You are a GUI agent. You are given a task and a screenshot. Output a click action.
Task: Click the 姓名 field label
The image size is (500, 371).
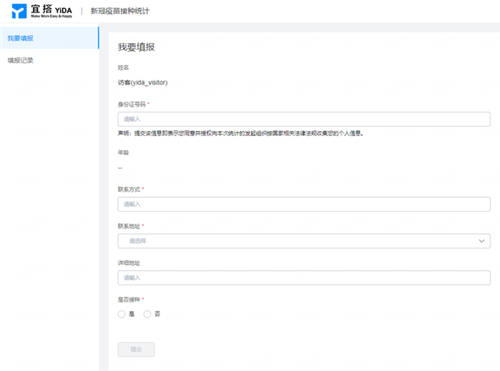123,68
